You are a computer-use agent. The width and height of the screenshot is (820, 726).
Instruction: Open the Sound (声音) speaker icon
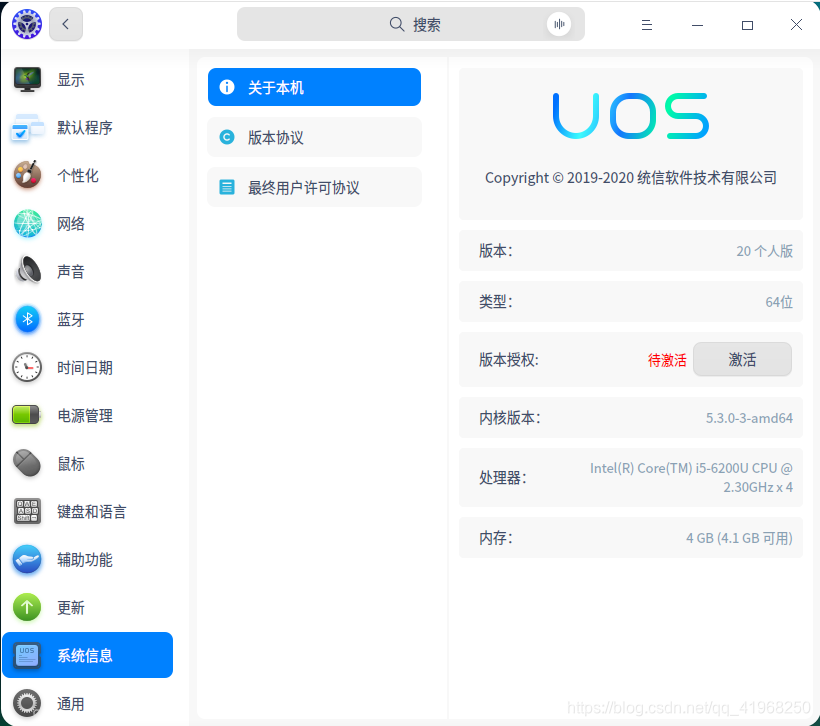pos(28,271)
